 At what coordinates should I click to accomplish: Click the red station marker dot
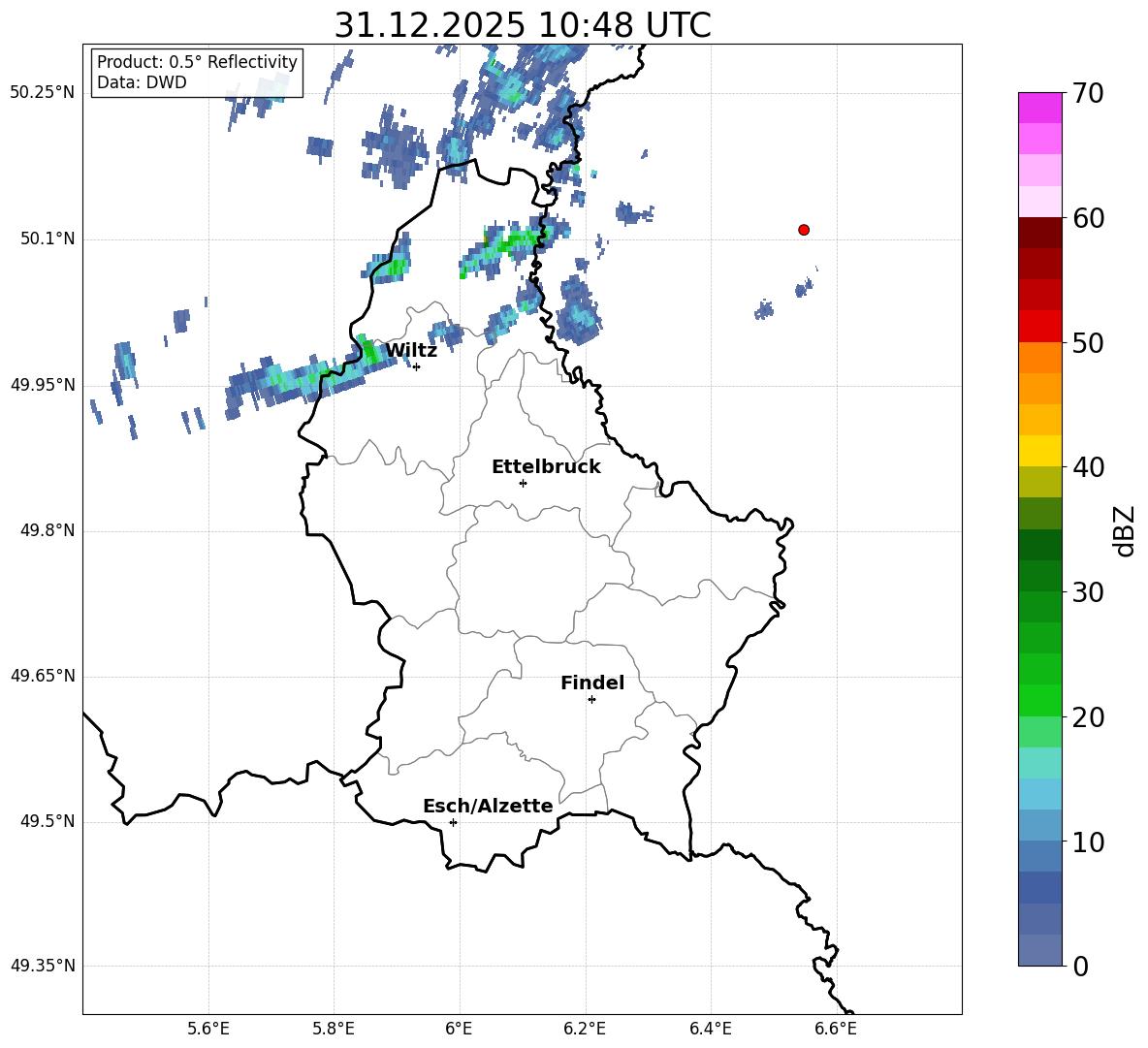click(804, 230)
